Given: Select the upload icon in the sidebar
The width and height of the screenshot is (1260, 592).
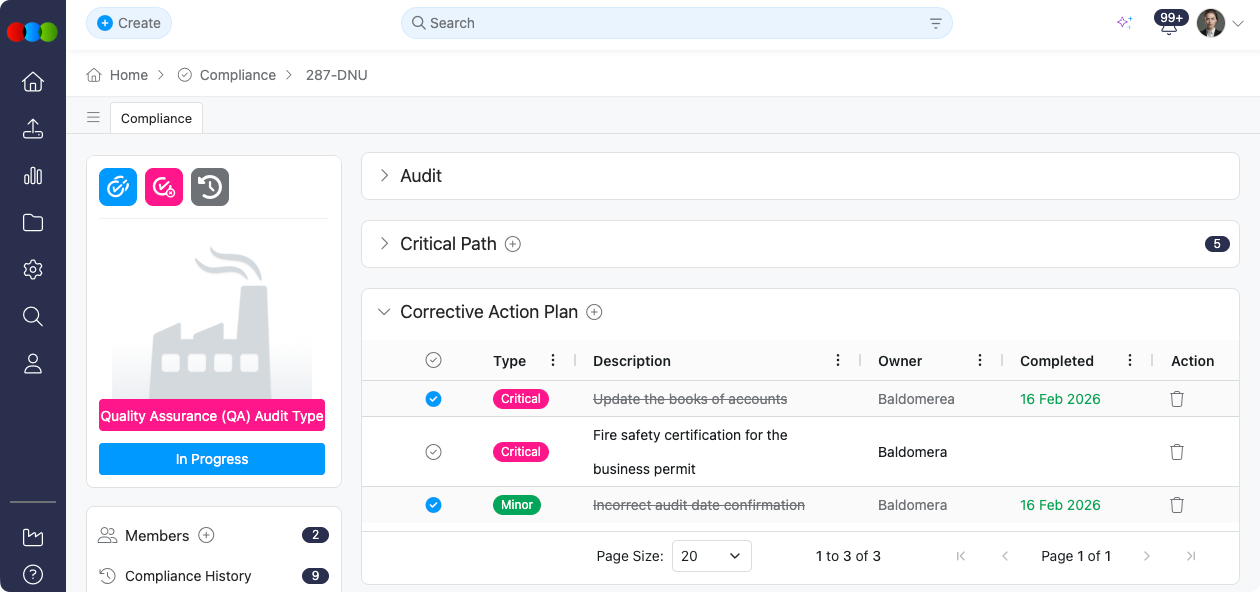Looking at the screenshot, I should tap(33, 129).
